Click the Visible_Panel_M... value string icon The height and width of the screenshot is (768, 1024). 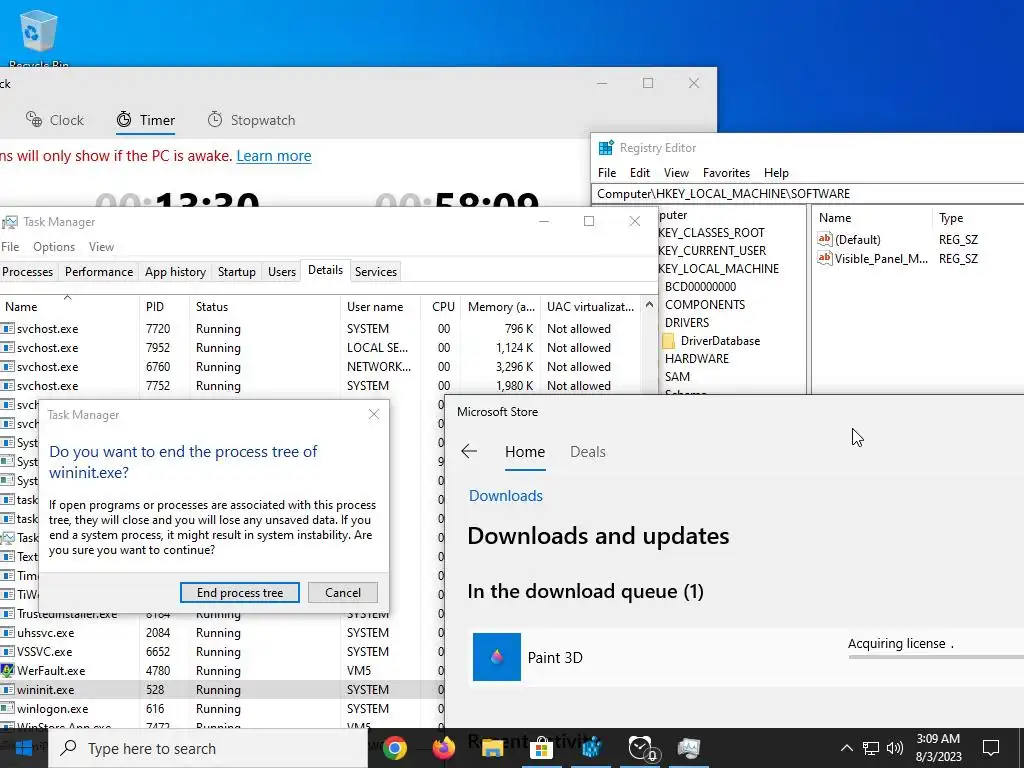pos(825,258)
